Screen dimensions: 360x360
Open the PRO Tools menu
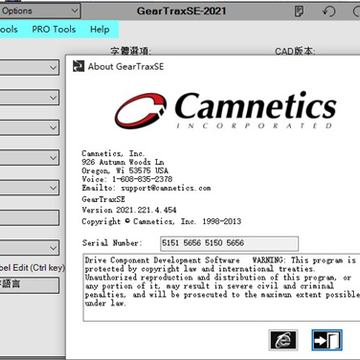(x=54, y=29)
